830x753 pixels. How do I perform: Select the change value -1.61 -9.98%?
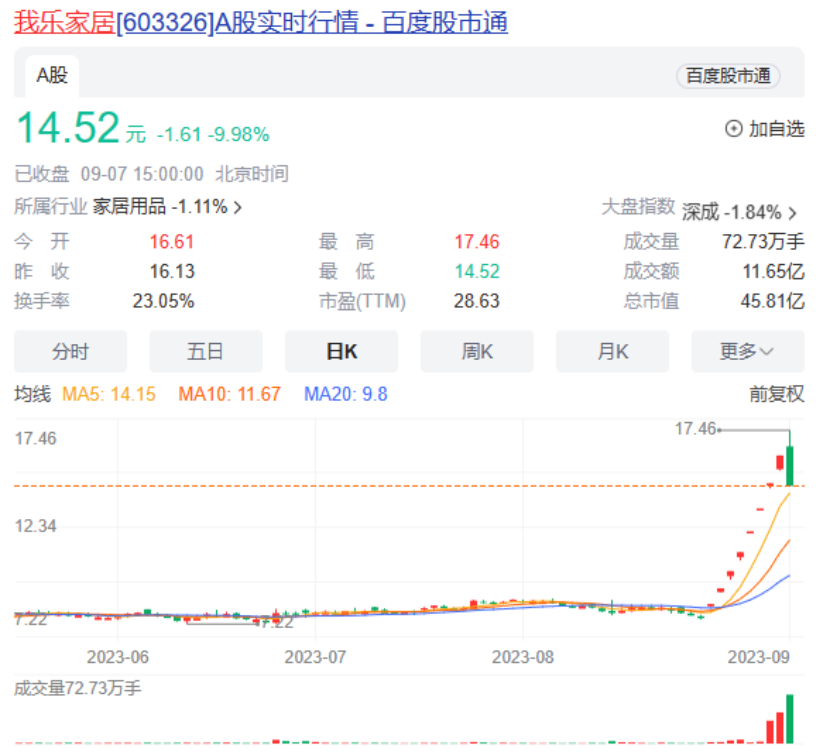click(x=213, y=134)
